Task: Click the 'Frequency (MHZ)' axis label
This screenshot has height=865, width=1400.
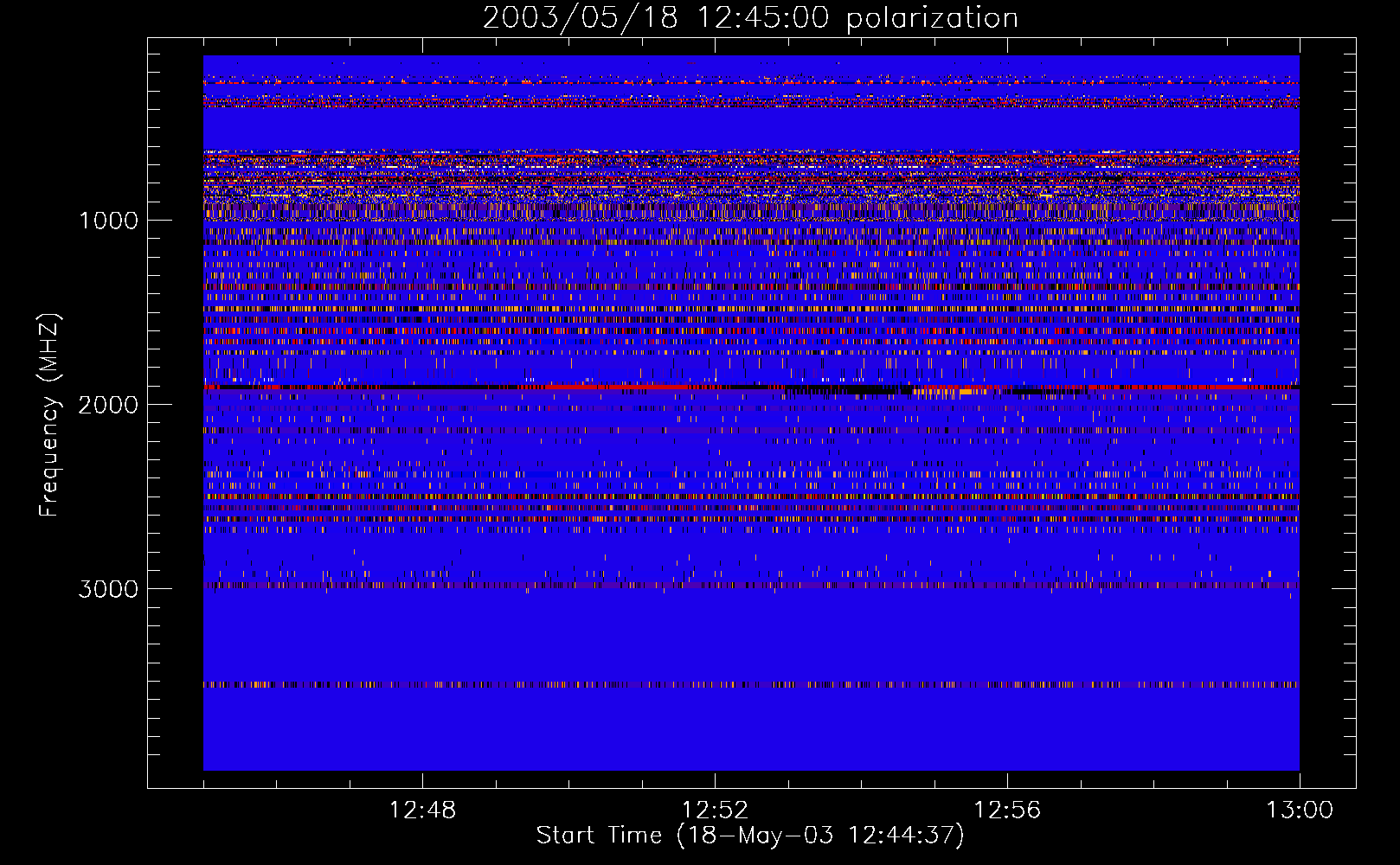Action: pyautogui.click(x=48, y=415)
